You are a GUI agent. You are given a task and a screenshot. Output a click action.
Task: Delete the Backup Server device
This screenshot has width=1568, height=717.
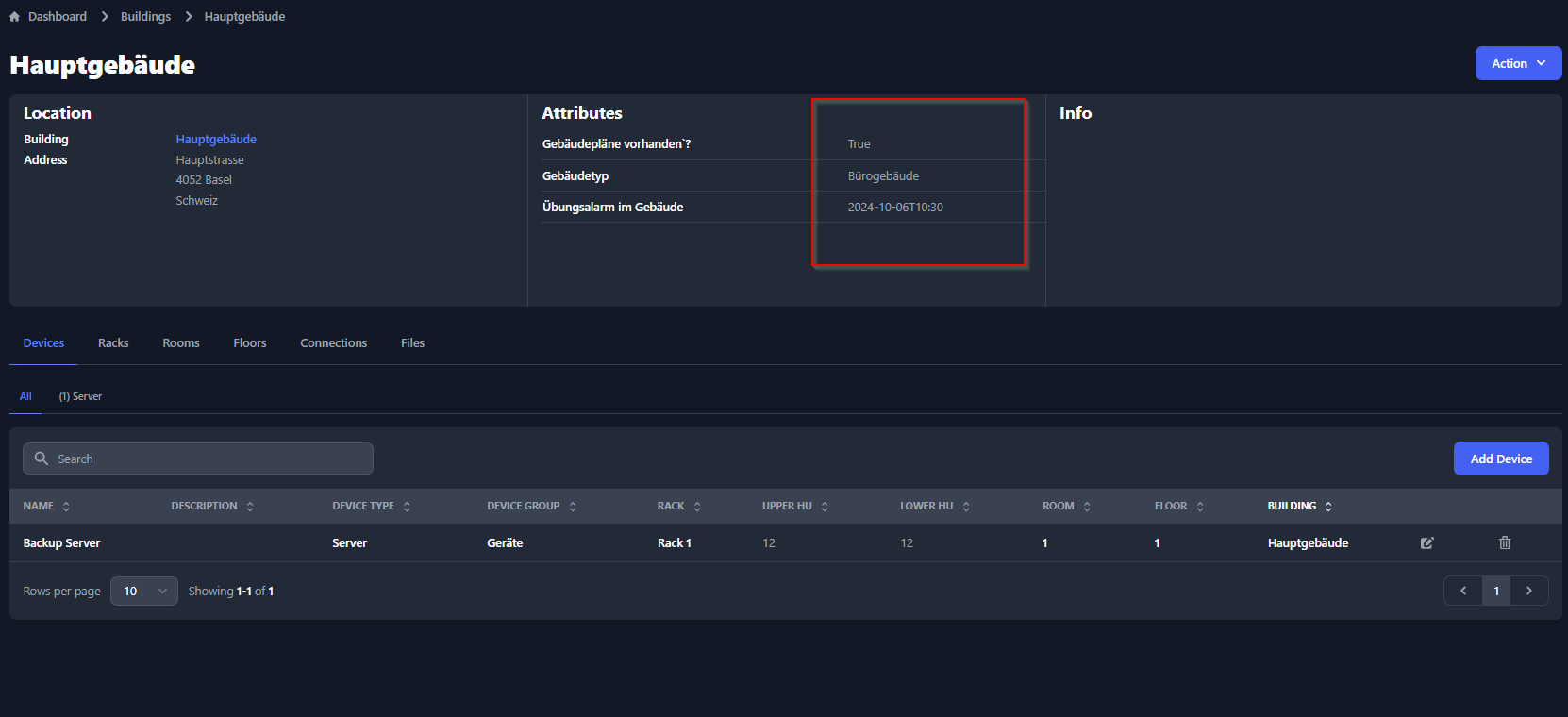pyautogui.click(x=1505, y=543)
